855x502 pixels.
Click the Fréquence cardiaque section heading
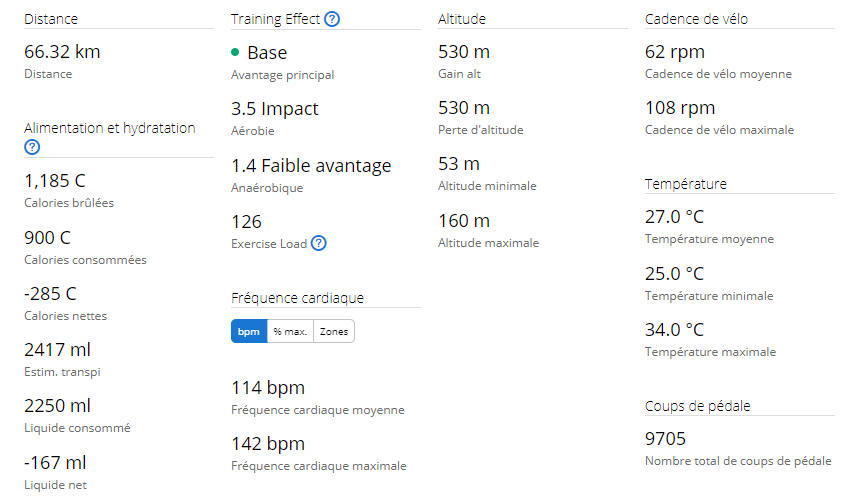point(297,298)
